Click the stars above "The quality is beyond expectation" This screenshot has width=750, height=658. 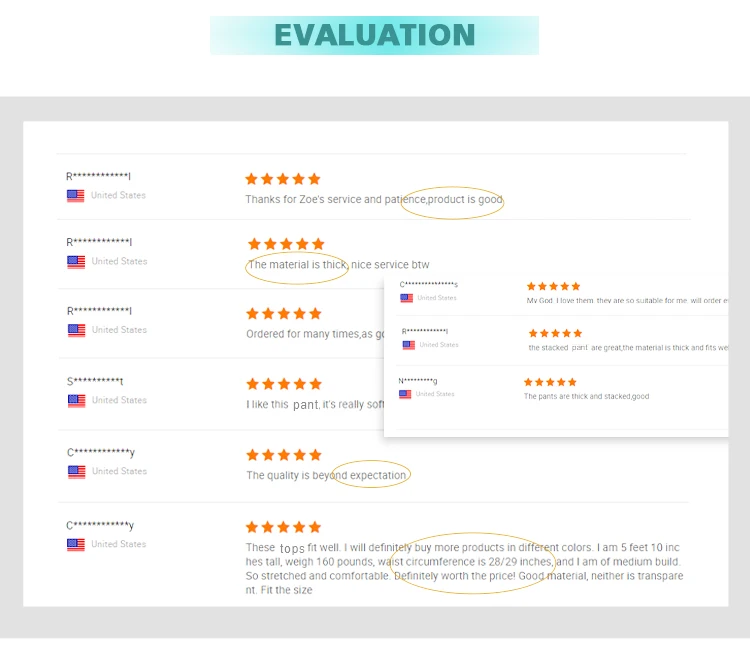tap(284, 455)
